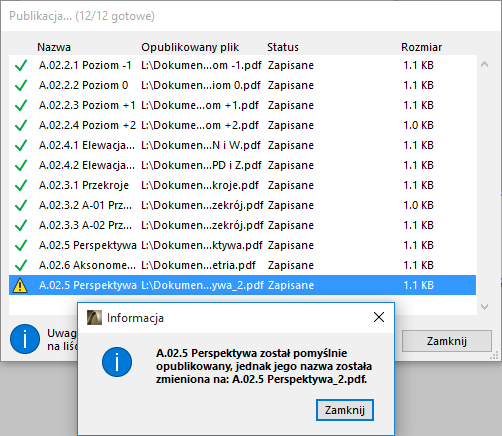Viewport: 502px width, 436px height.
Task: Click Zapisane status in Poziom -1 row
Action: 291,65
